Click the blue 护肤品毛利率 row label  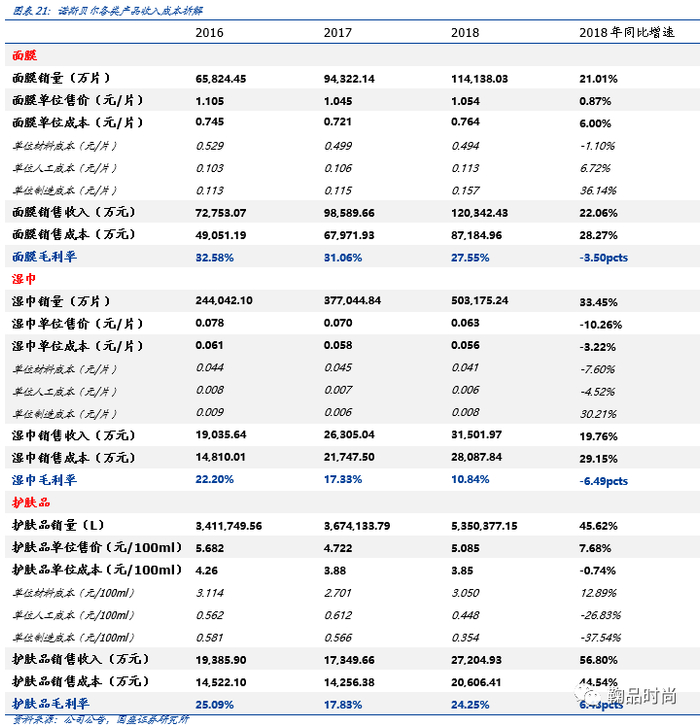(51, 703)
